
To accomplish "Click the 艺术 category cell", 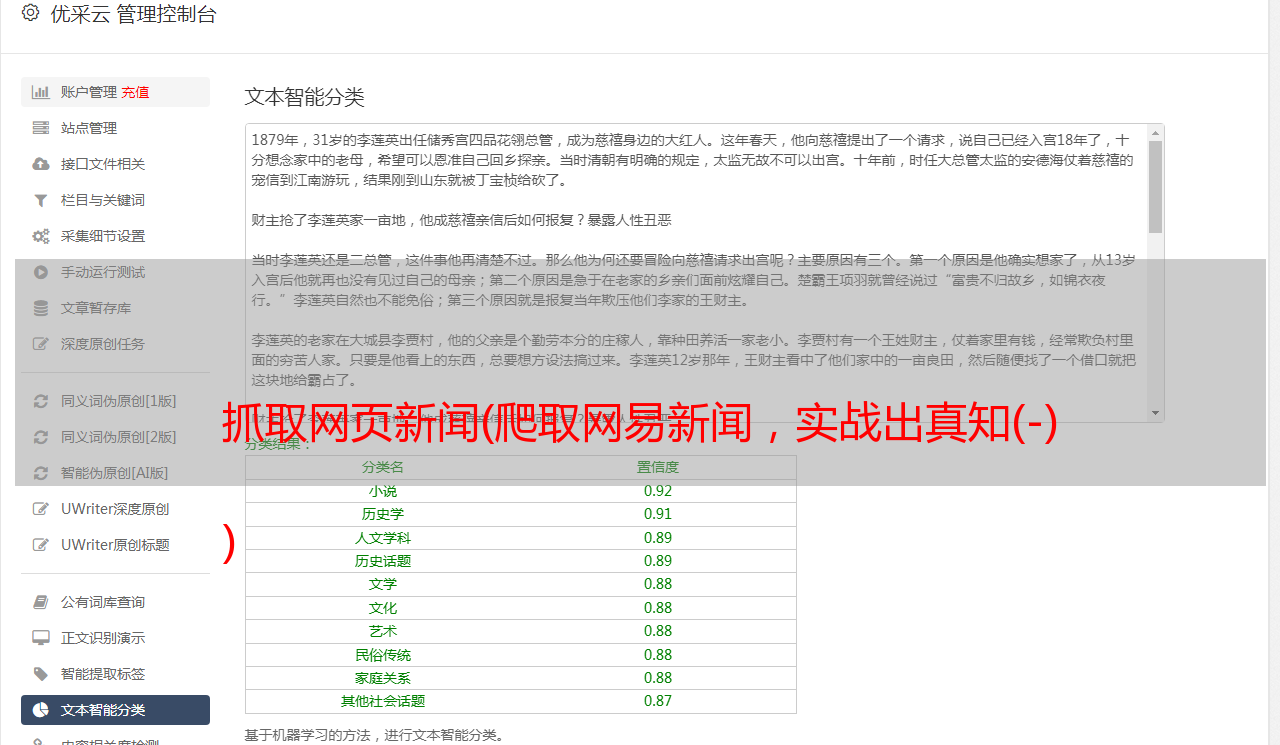I will [x=383, y=631].
